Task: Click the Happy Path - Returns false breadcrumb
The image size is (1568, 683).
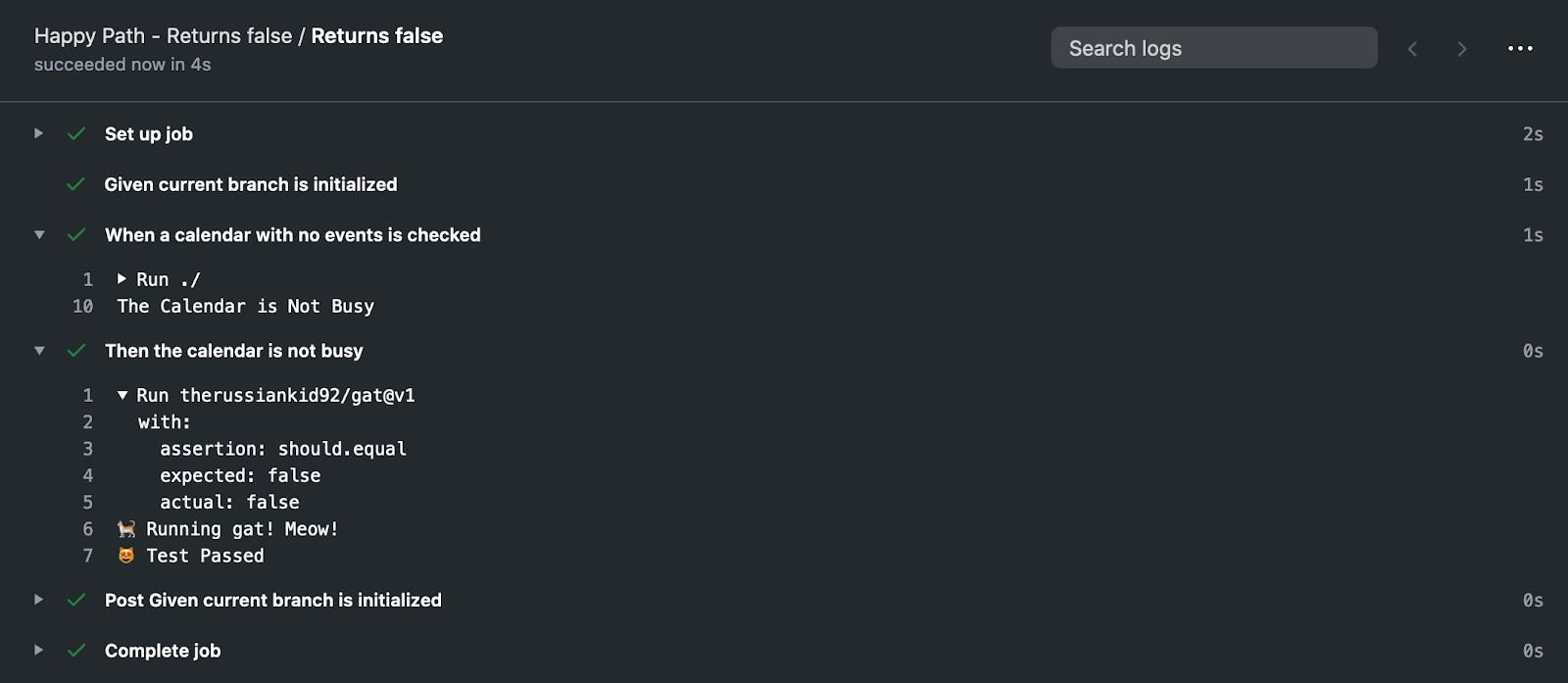Action: (163, 36)
